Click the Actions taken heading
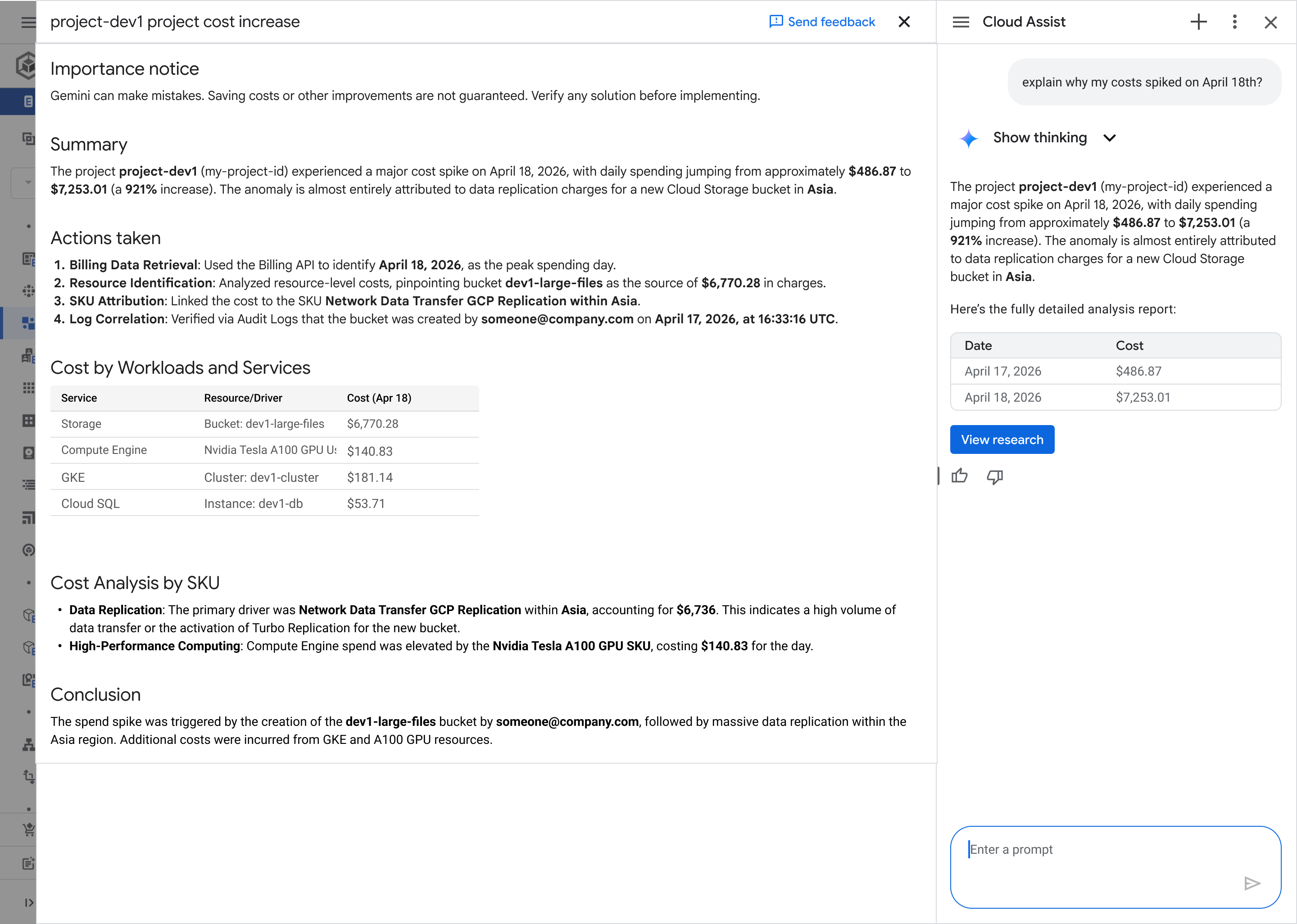The width and height of the screenshot is (1297, 924). click(x=105, y=238)
